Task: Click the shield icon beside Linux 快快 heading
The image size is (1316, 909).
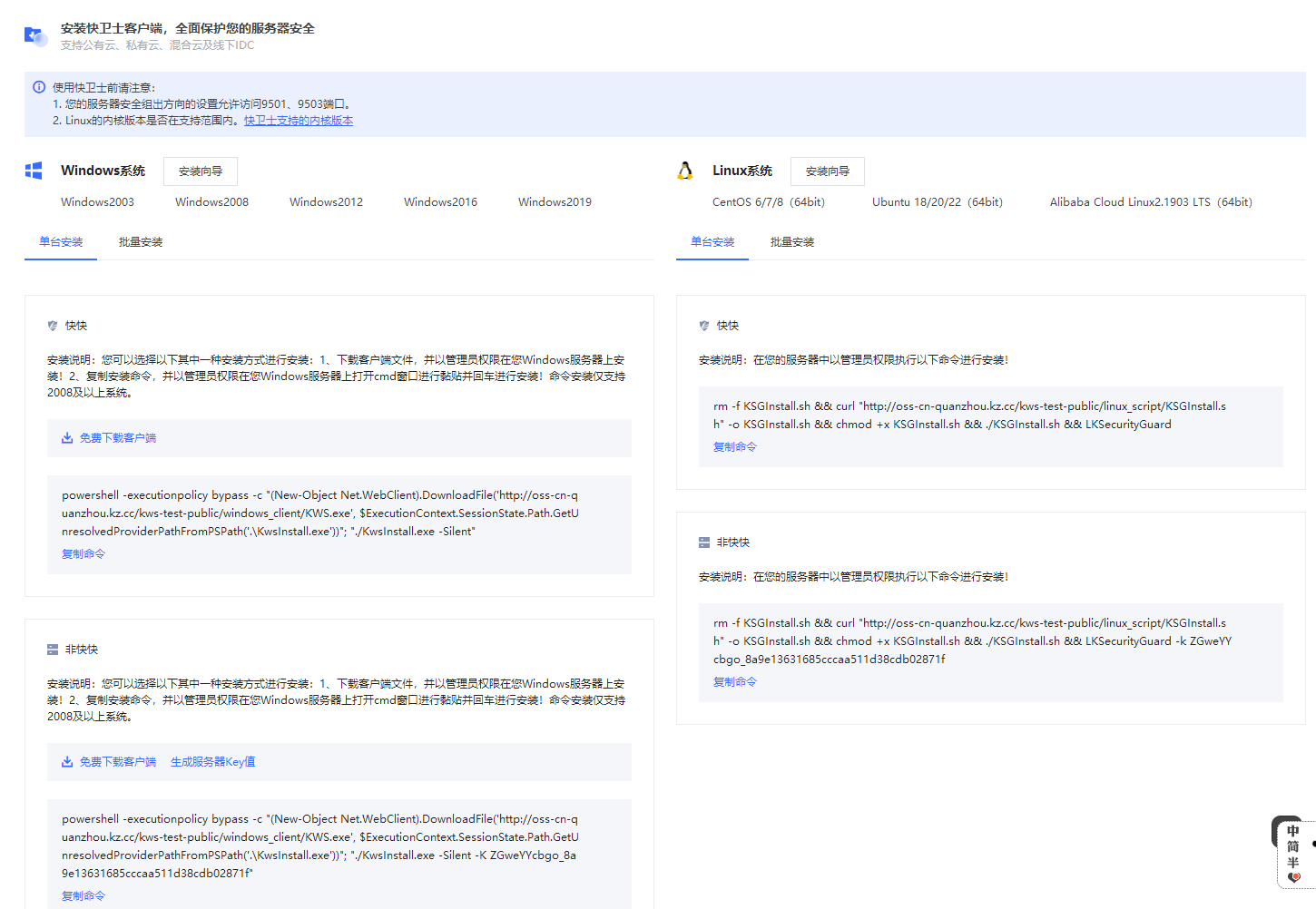Action: click(x=704, y=326)
